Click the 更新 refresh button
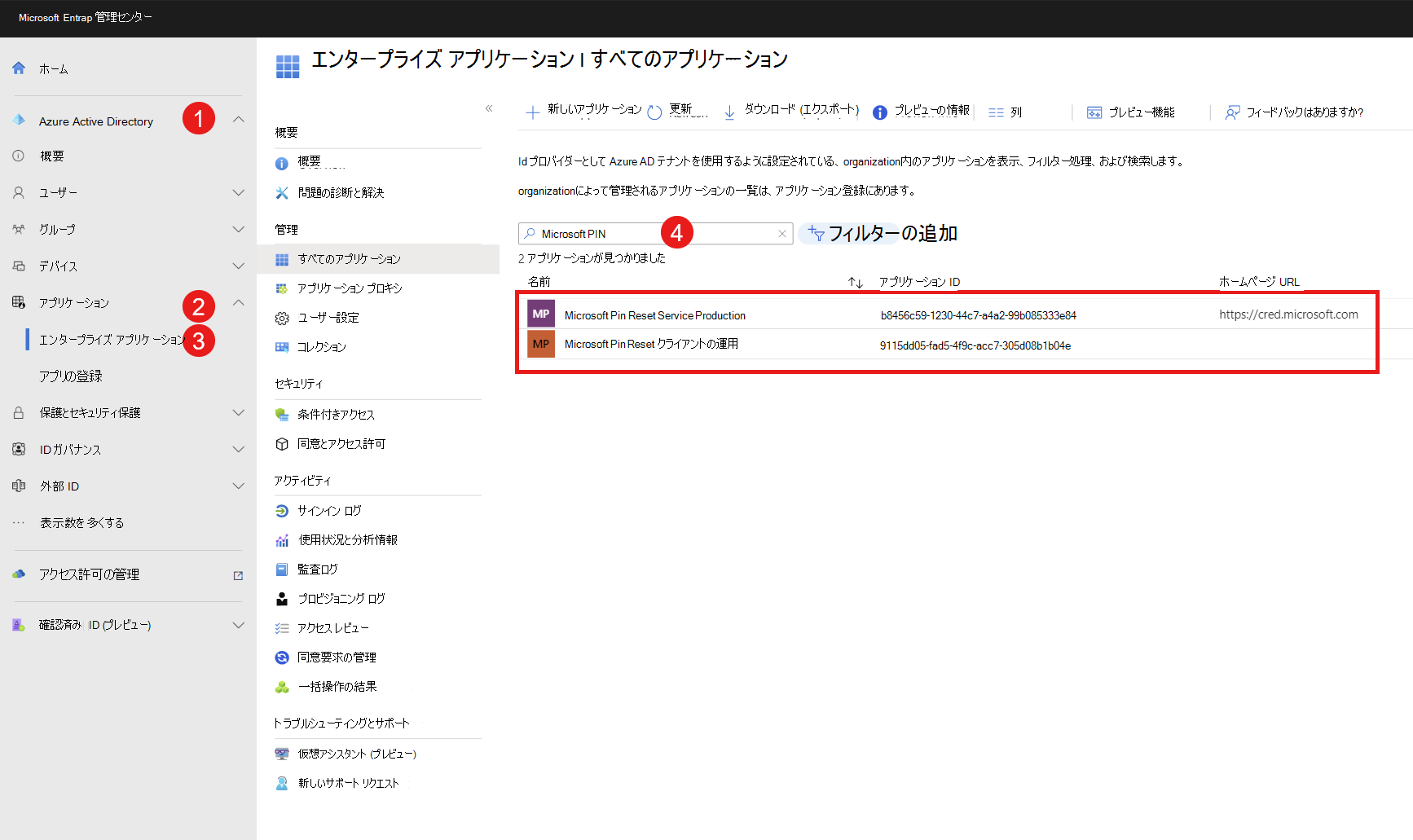This screenshot has height=840, width=1413. pyautogui.click(x=678, y=111)
